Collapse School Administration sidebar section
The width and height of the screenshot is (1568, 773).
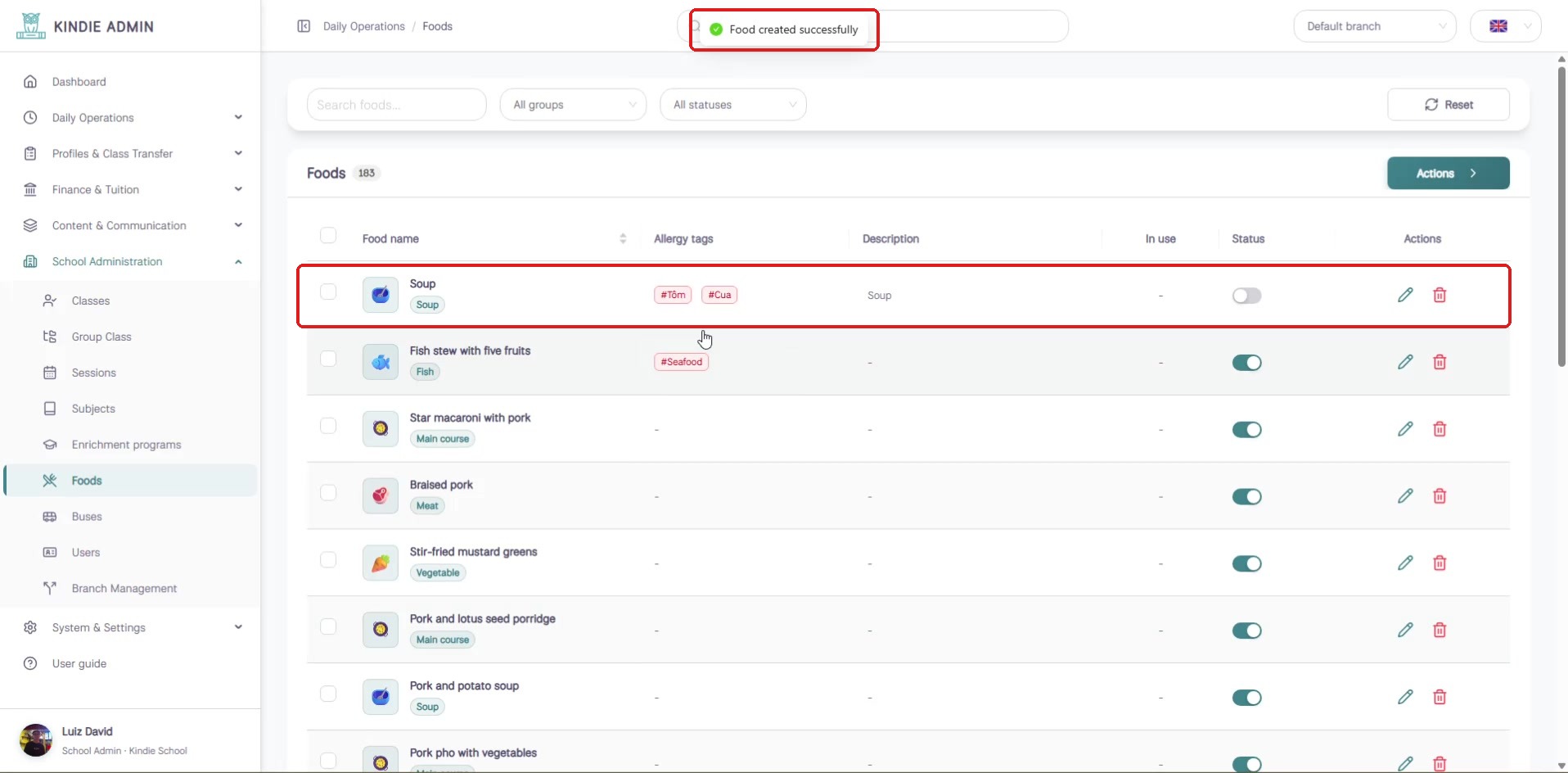tap(131, 262)
